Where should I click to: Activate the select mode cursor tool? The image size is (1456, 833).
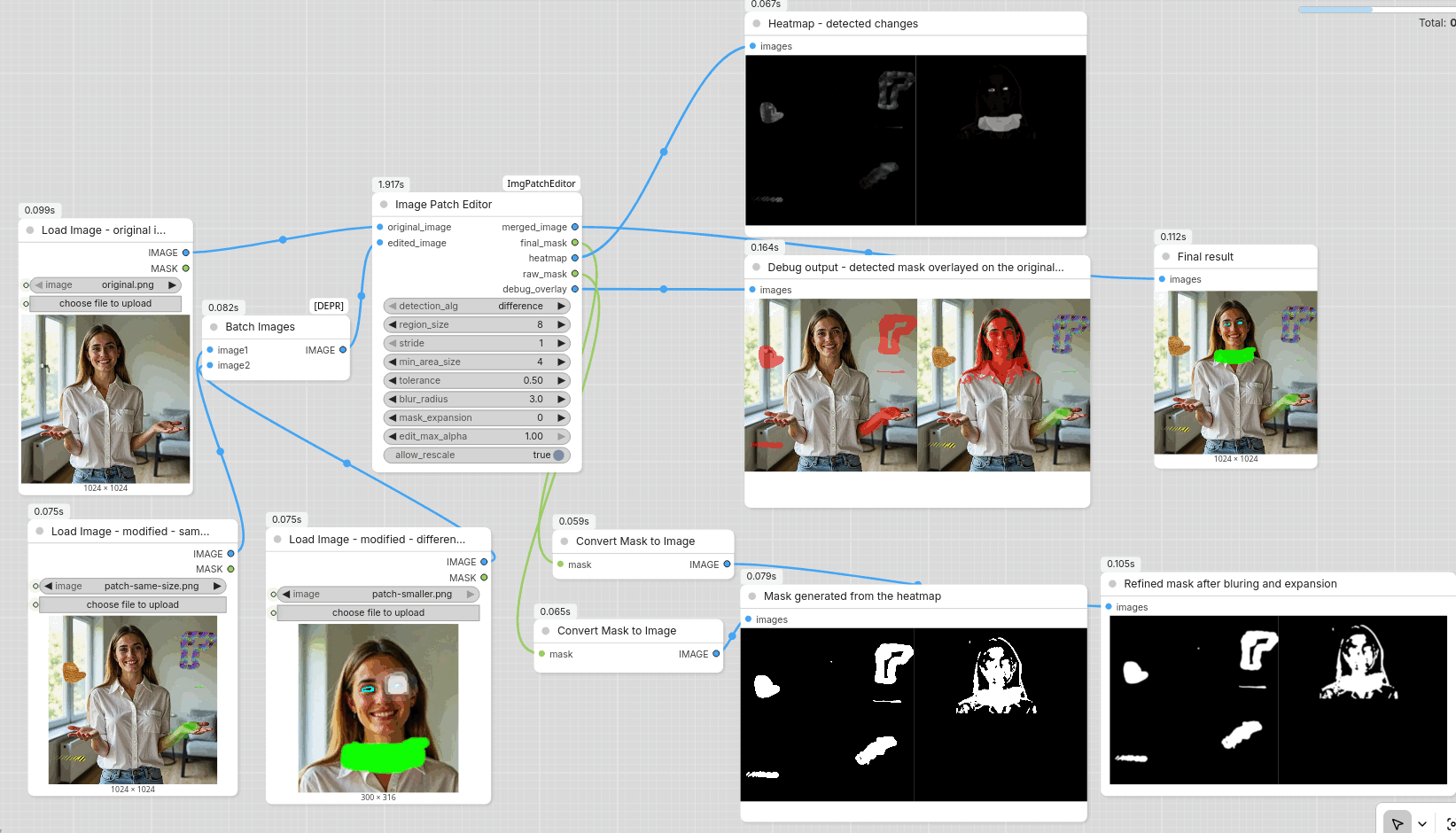point(1398,823)
